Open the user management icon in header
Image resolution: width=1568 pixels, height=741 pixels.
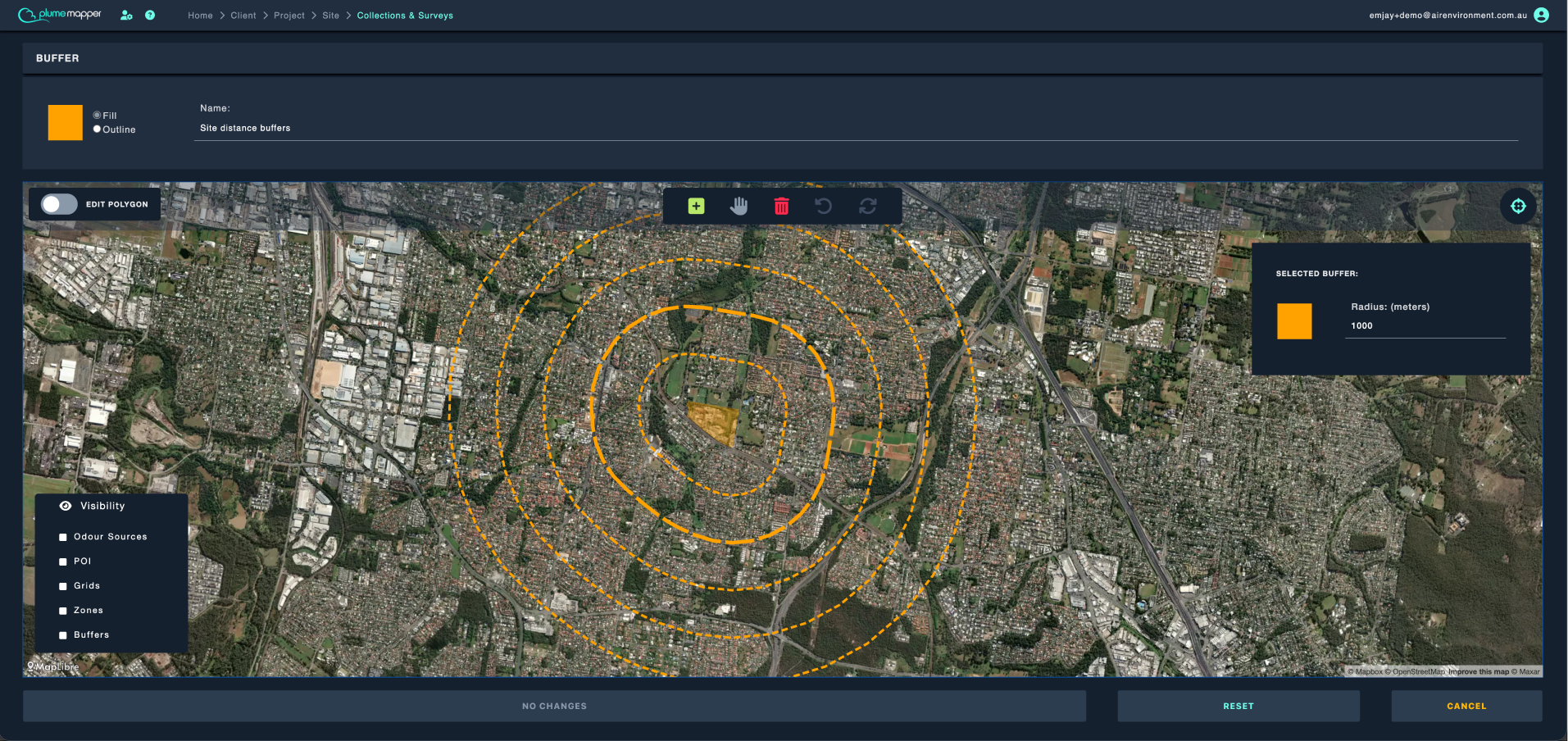(x=126, y=15)
